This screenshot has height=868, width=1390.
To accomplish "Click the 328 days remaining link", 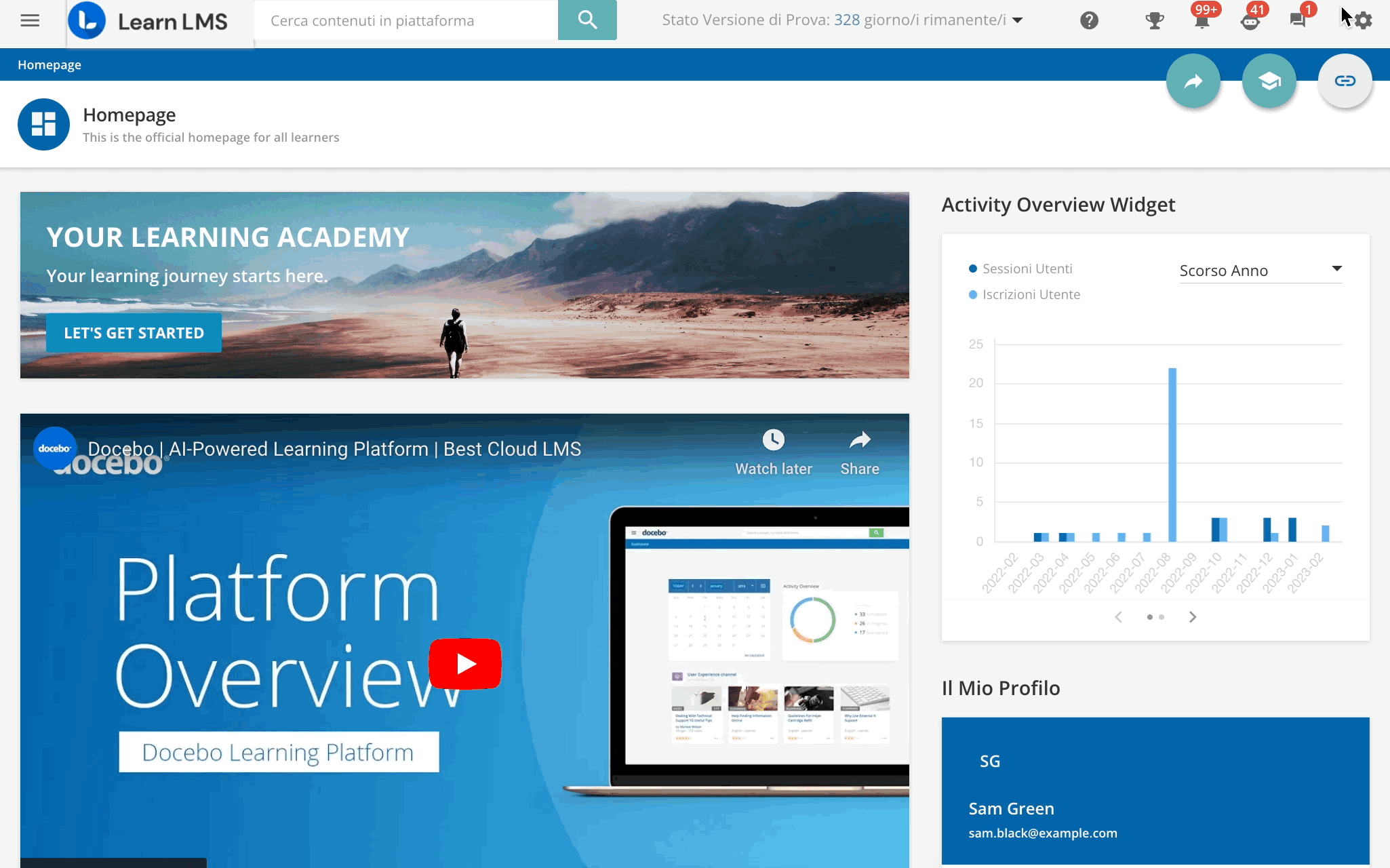I will (847, 20).
